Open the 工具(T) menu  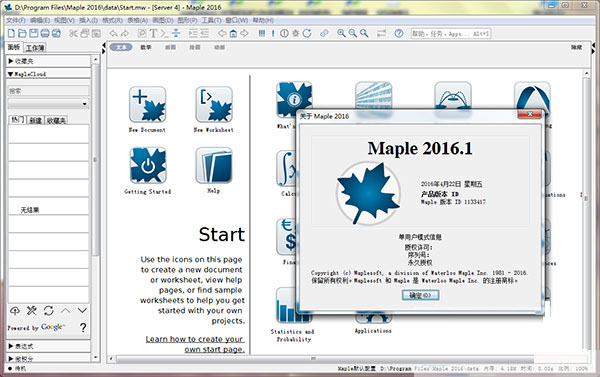[x=211, y=20]
